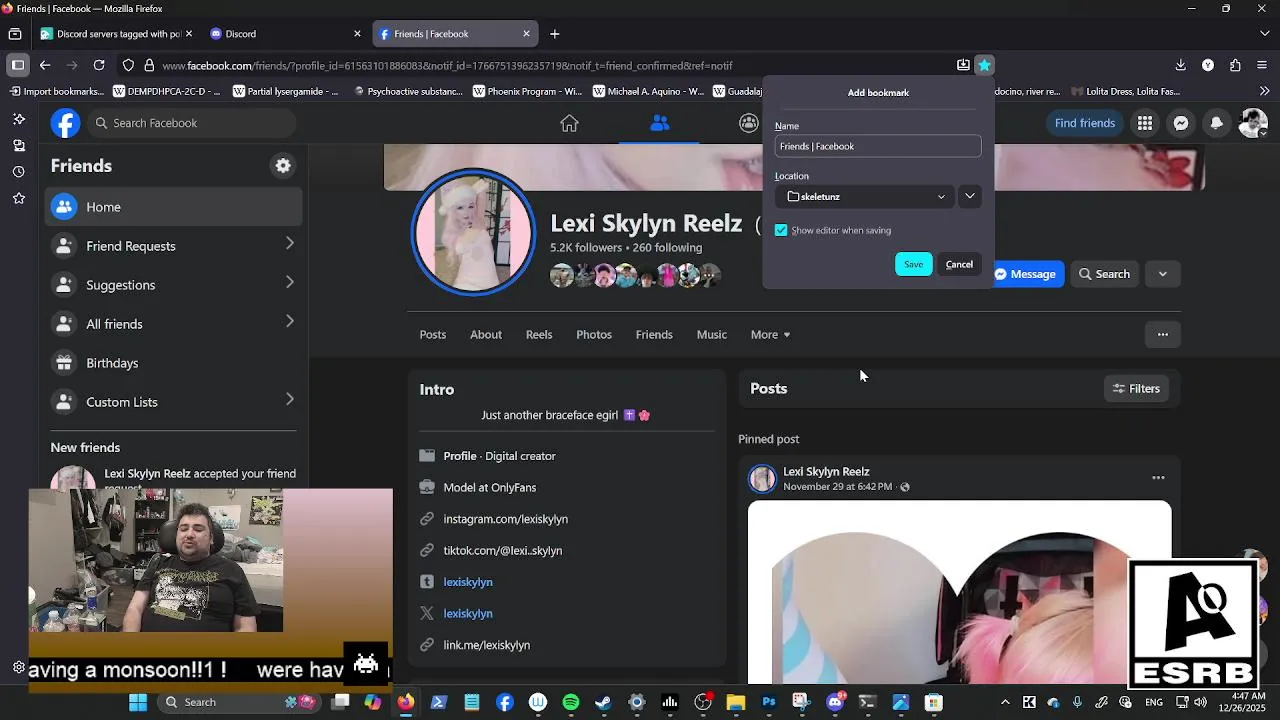This screenshot has width=1280, height=720.
Task: Go to Facebook Home house icon
Action: tap(569, 123)
